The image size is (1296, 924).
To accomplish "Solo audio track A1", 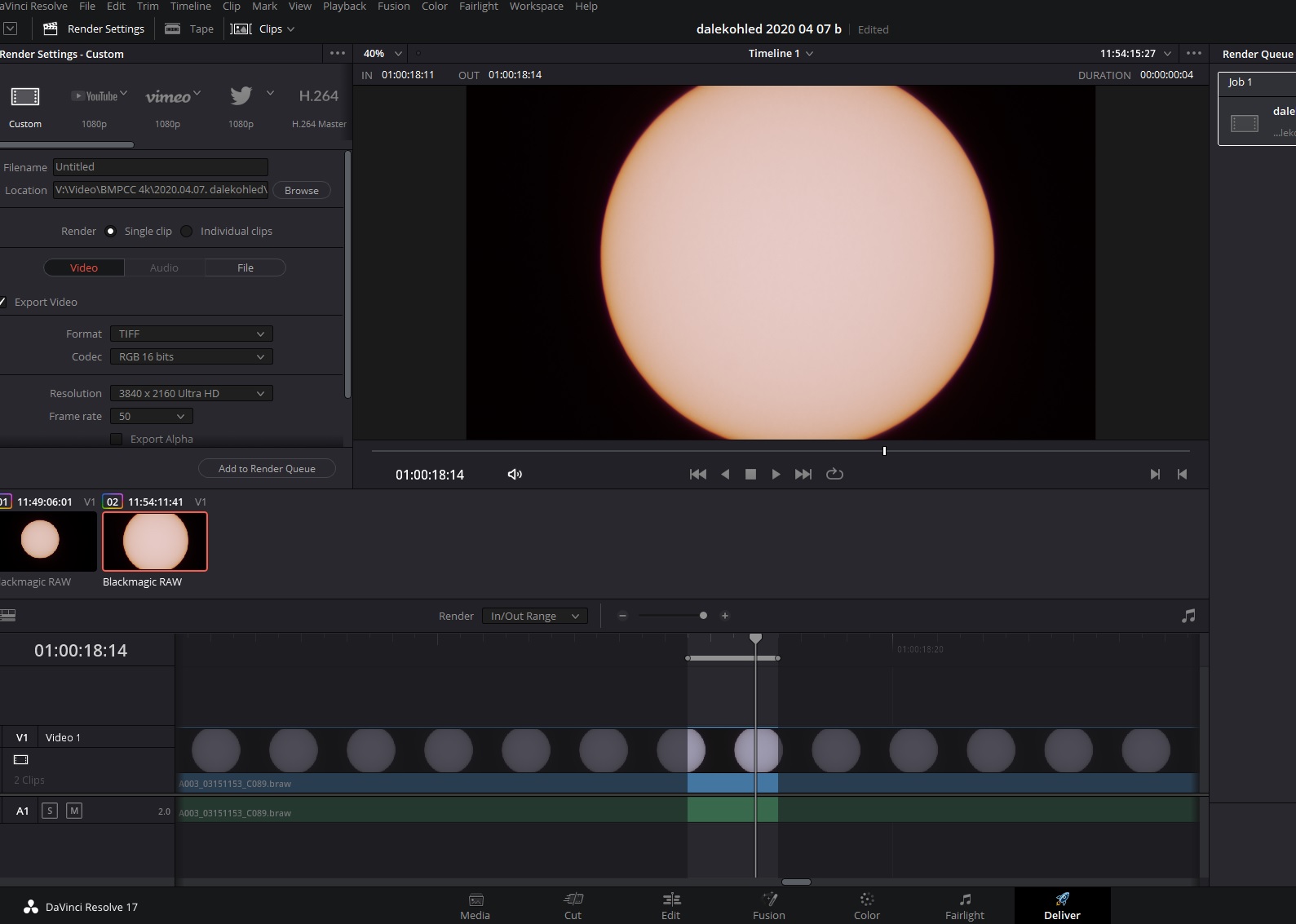I will coord(50,811).
